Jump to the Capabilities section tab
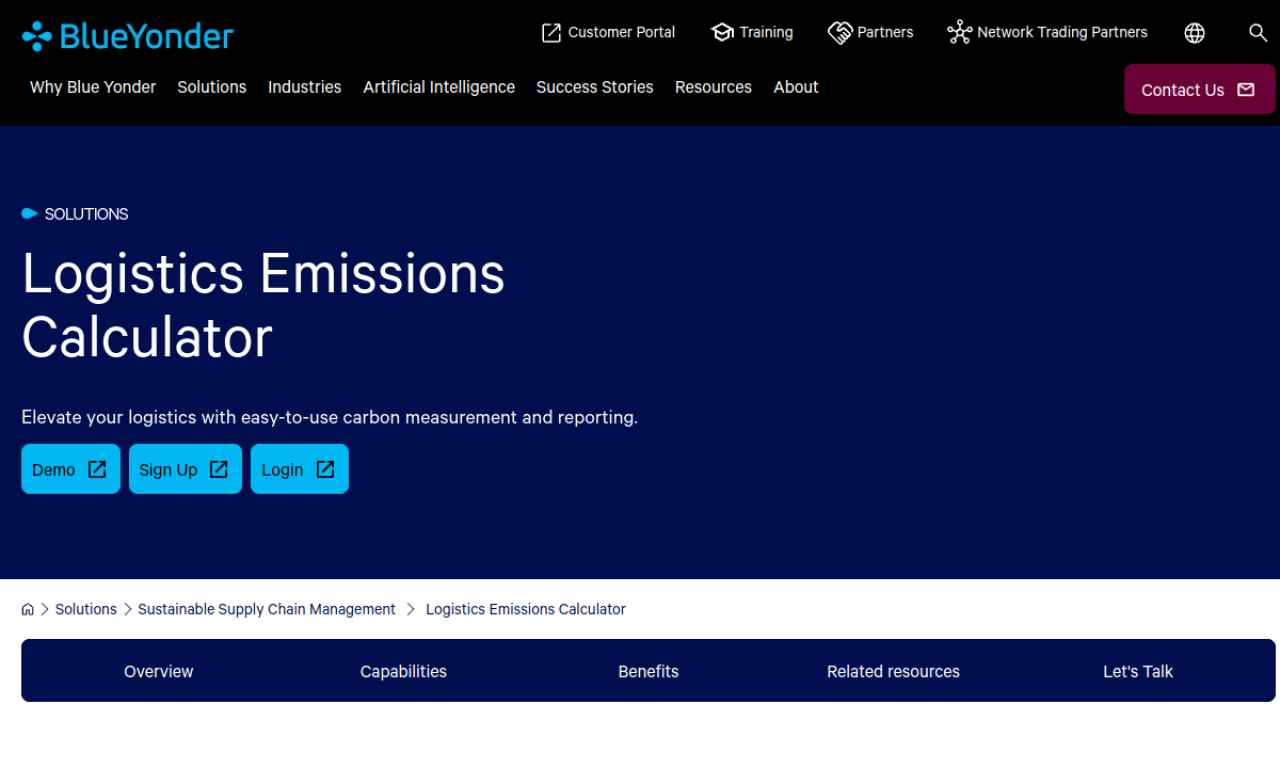Viewport: 1280px width, 768px height. tap(403, 671)
